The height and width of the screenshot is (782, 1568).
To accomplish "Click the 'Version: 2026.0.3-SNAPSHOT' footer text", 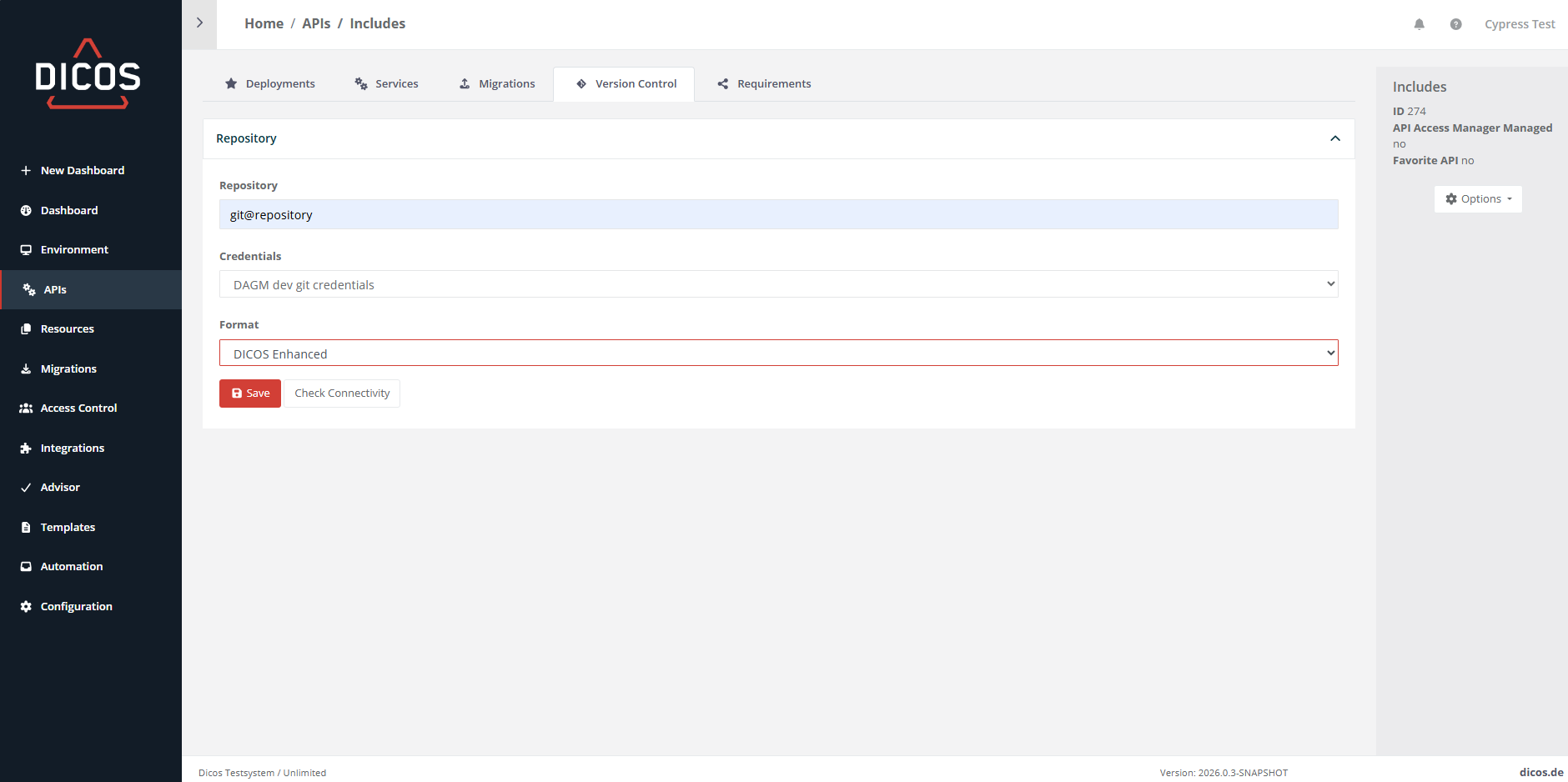I will [x=1224, y=773].
